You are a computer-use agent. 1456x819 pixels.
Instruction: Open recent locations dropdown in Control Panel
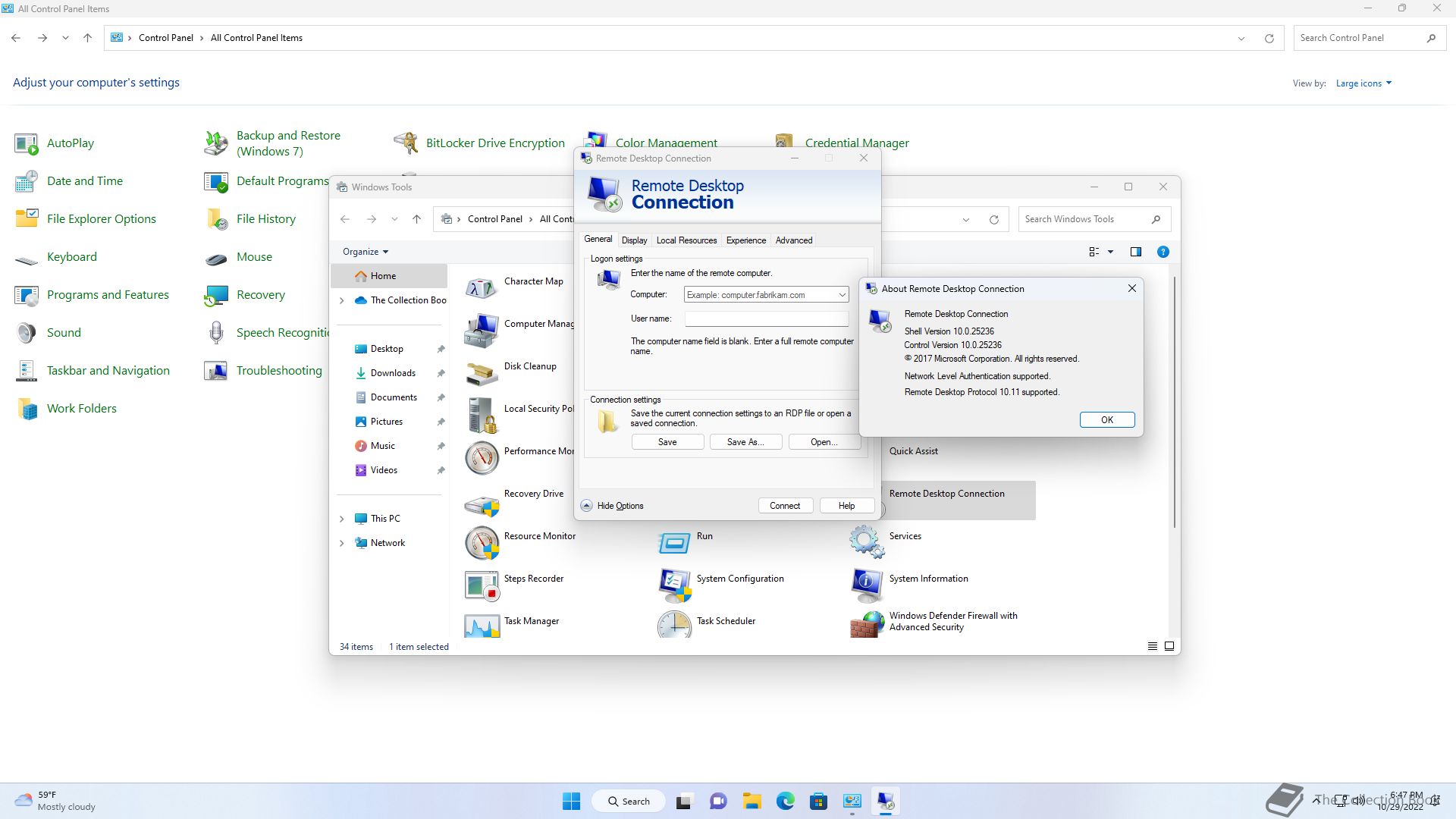[x=66, y=38]
